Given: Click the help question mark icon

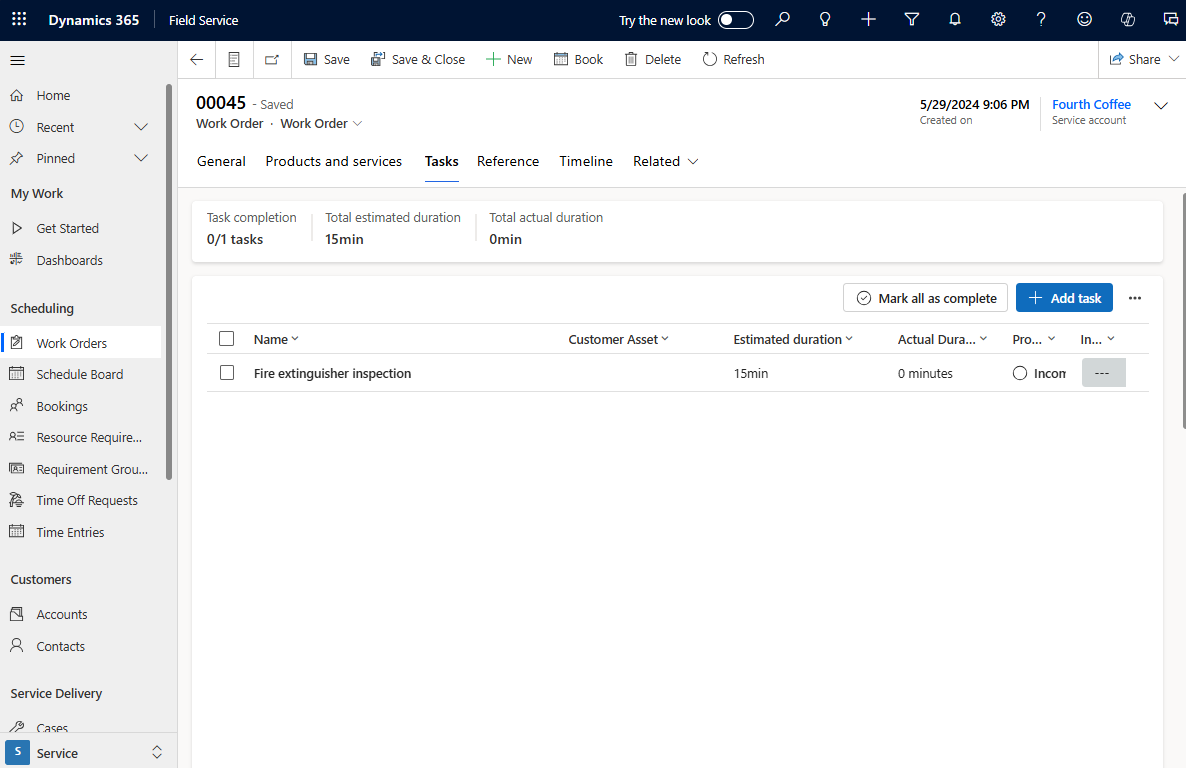Looking at the screenshot, I should coord(1042,20).
